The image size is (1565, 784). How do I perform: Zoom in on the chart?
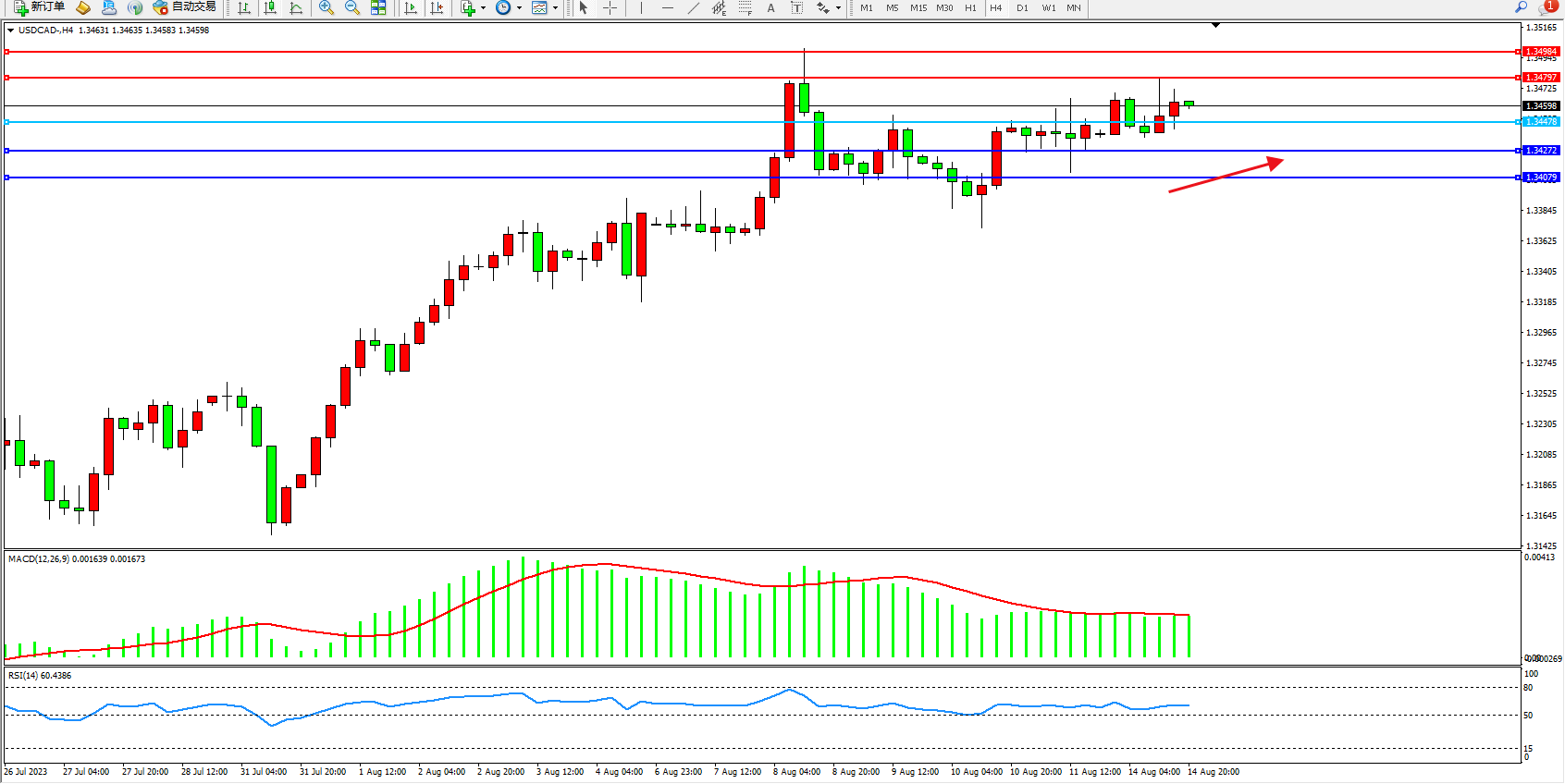pyautogui.click(x=327, y=7)
